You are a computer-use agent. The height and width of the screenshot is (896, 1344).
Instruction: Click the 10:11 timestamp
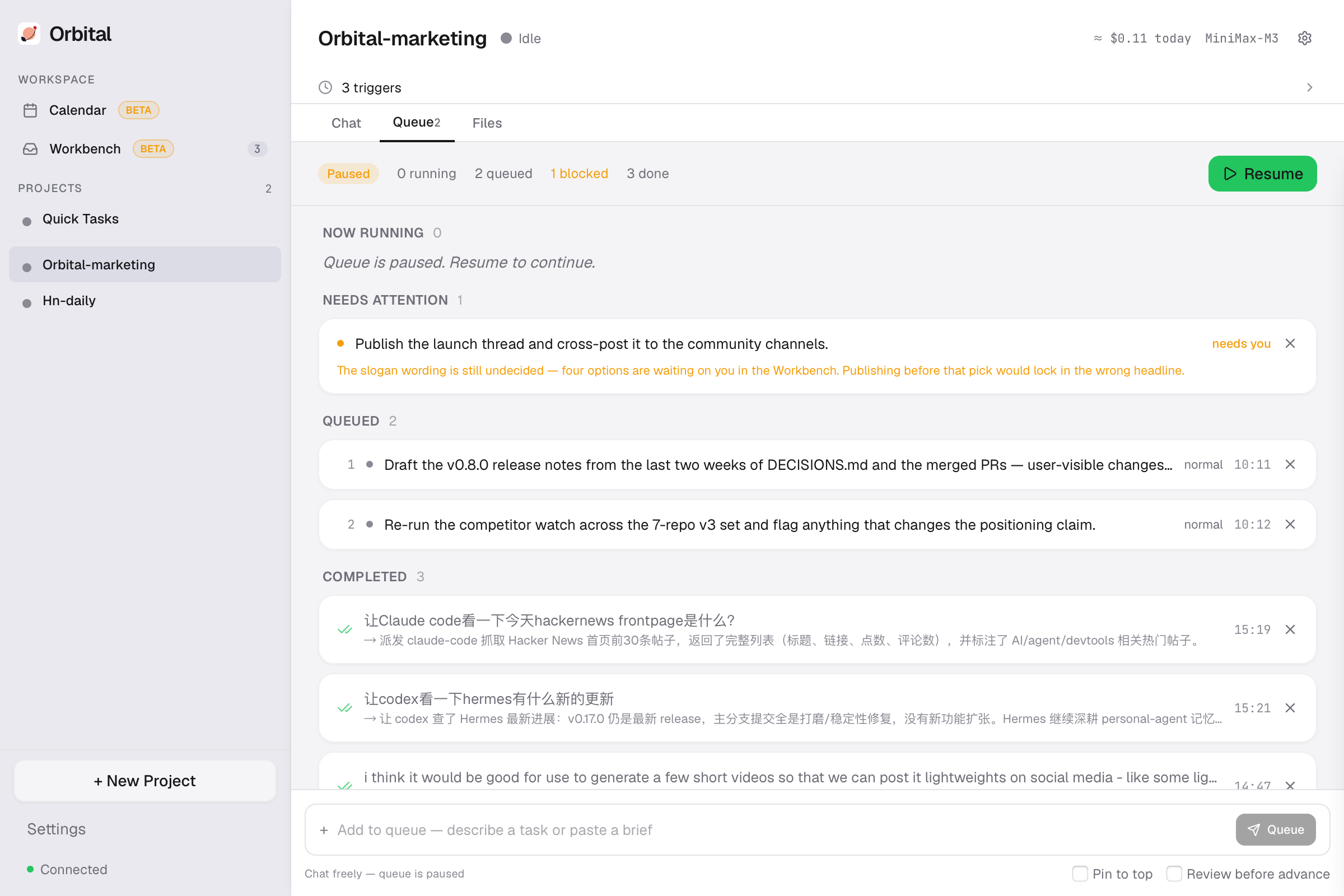[x=1252, y=465]
